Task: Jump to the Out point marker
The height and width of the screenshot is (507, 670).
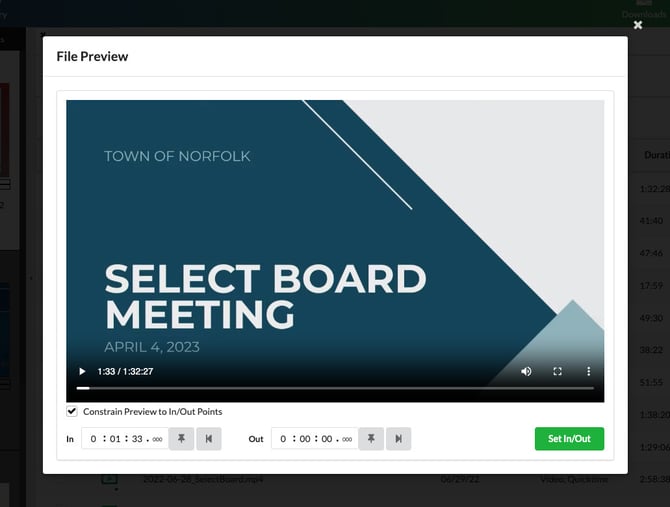Action: [x=398, y=439]
